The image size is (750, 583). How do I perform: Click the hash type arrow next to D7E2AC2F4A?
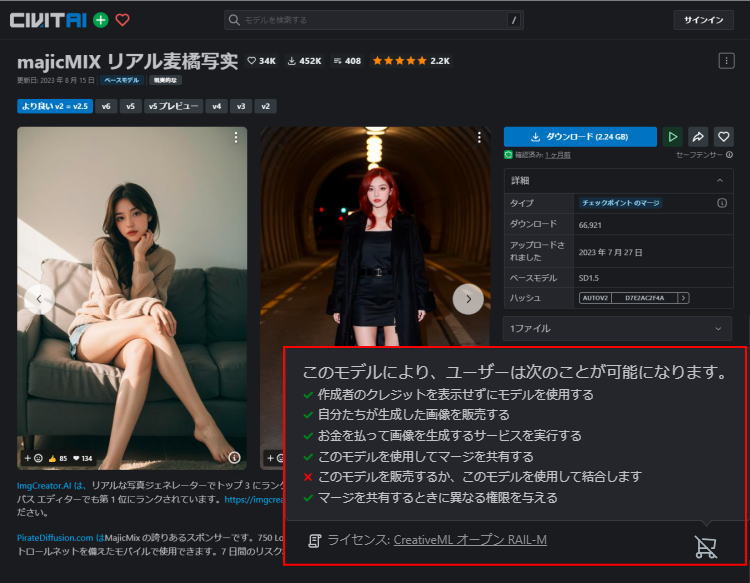click(x=684, y=298)
